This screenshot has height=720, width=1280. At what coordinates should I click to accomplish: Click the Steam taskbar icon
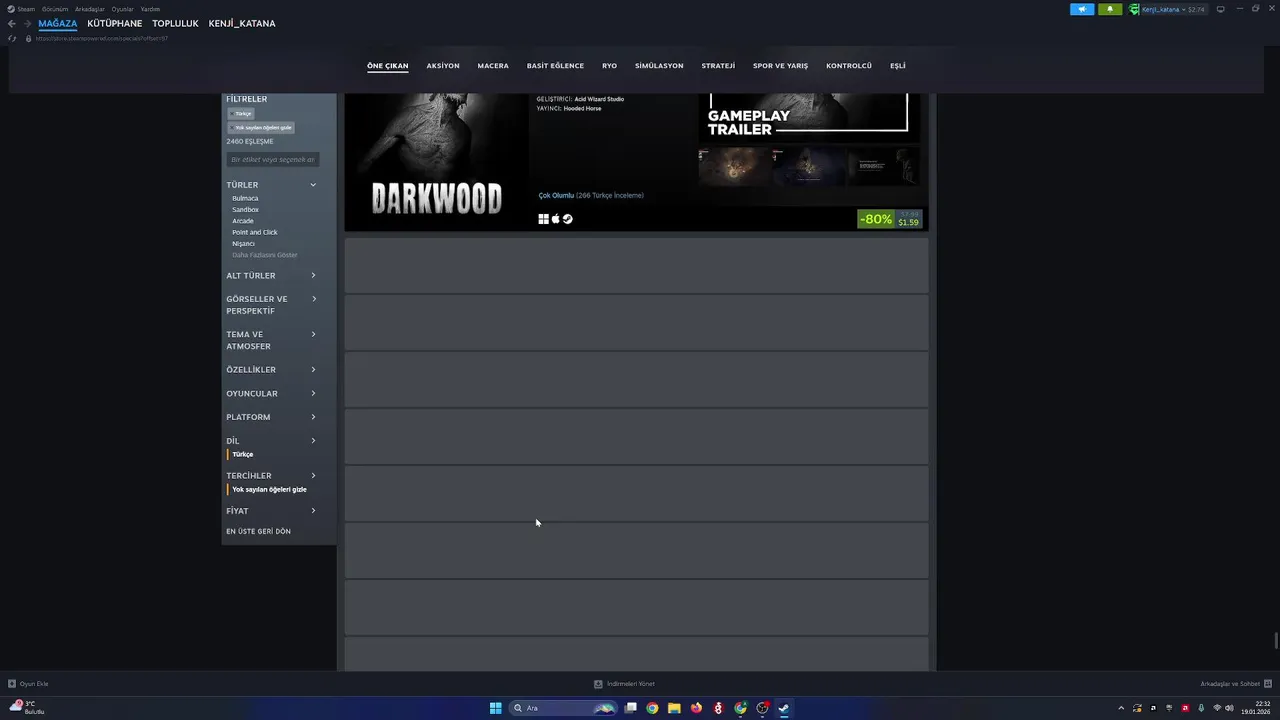point(784,708)
